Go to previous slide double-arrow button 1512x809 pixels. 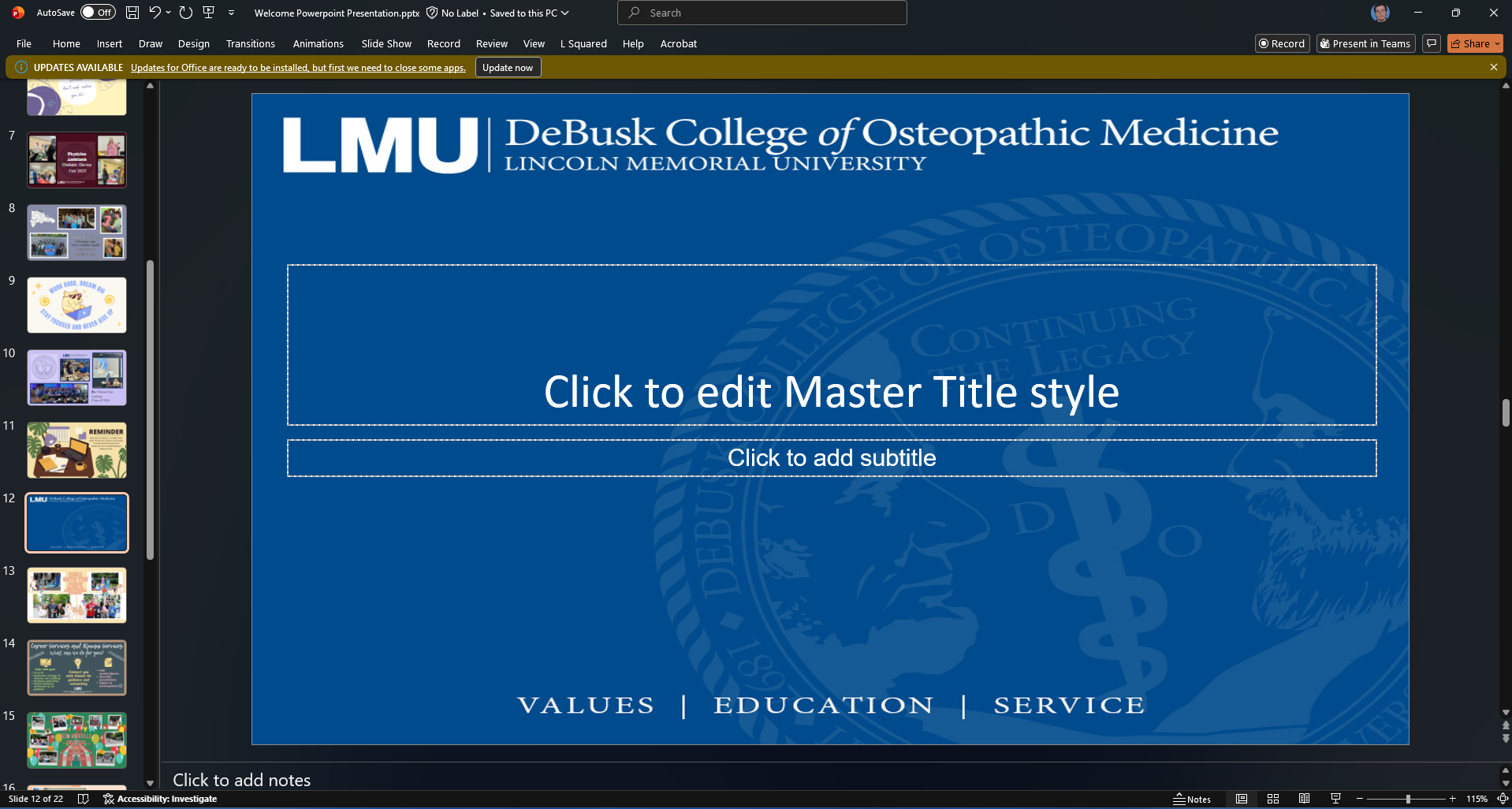tap(1506, 725)
